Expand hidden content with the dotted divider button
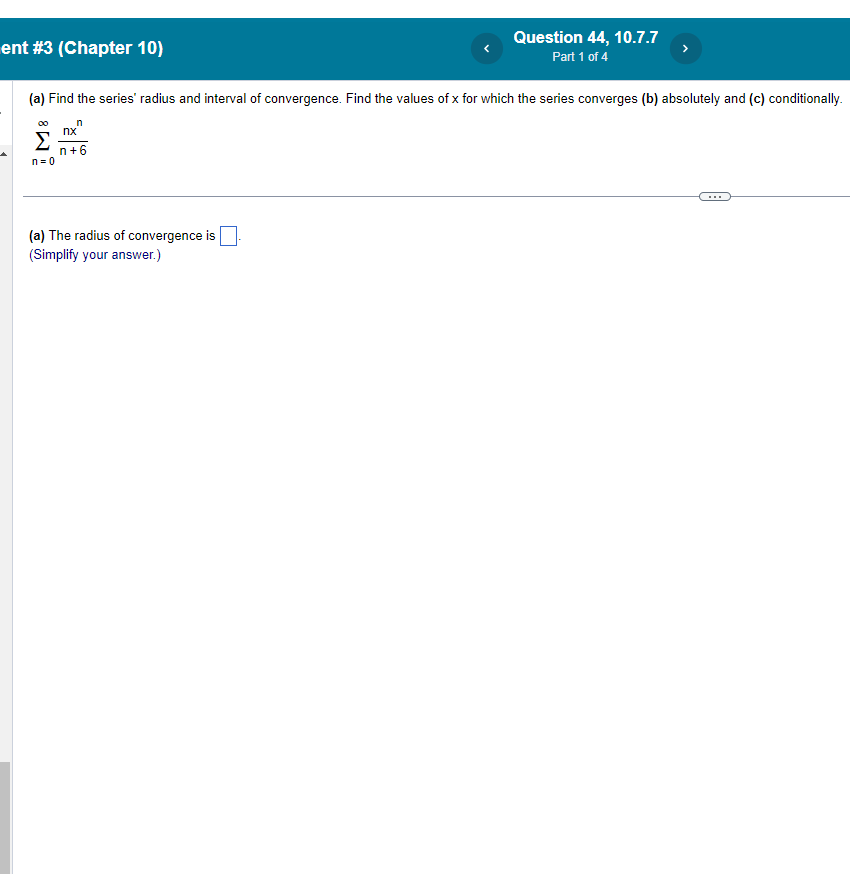The width and height of the screenshot is (850, 874). (714, 196)
